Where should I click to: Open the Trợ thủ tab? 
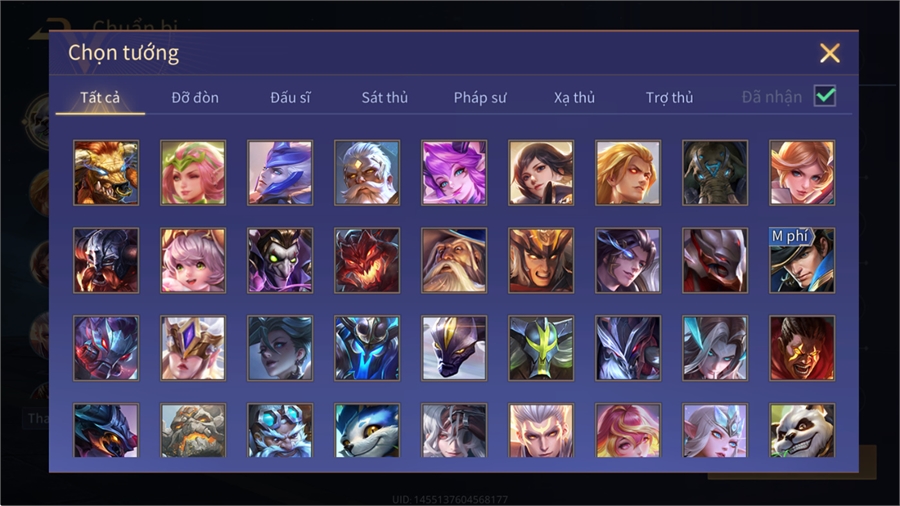click(x=669, y=98)
